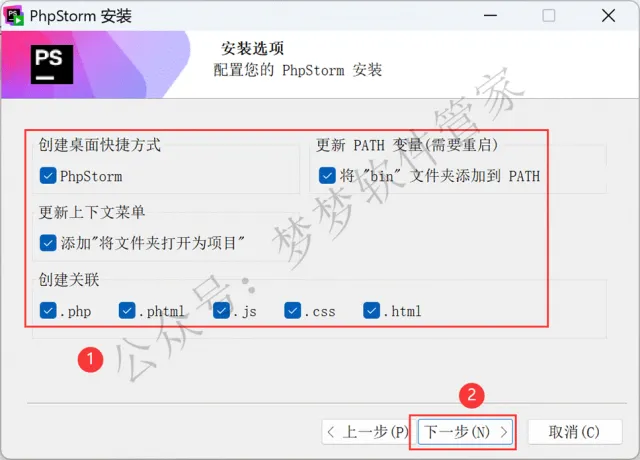Toggle the .html association checkbox
The height and width of the screenshot is (460, 640).
(x=371, y=311)
